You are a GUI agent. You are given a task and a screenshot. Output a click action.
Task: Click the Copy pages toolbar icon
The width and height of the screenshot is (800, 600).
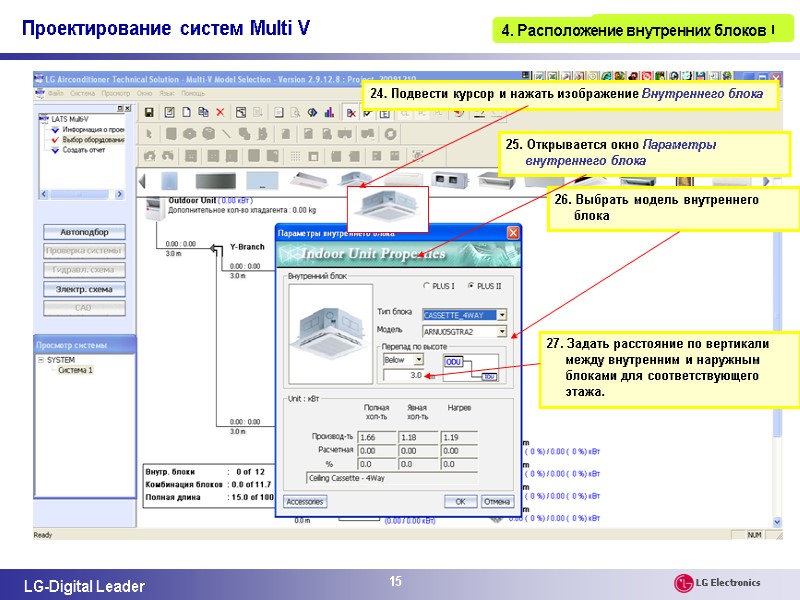tap(203, 112)
